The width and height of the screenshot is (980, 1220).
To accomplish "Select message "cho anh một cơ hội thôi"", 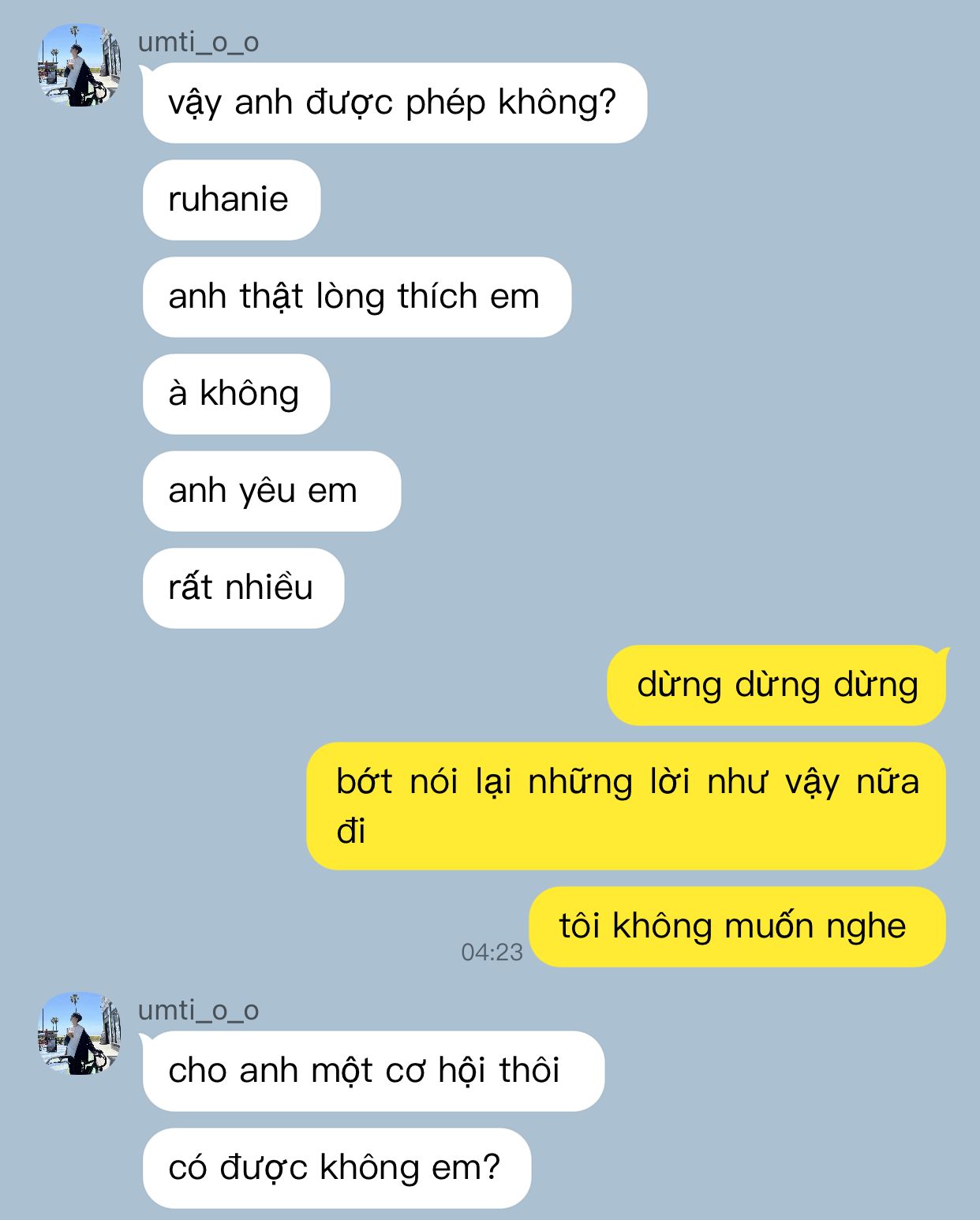I will point(373,1071).
